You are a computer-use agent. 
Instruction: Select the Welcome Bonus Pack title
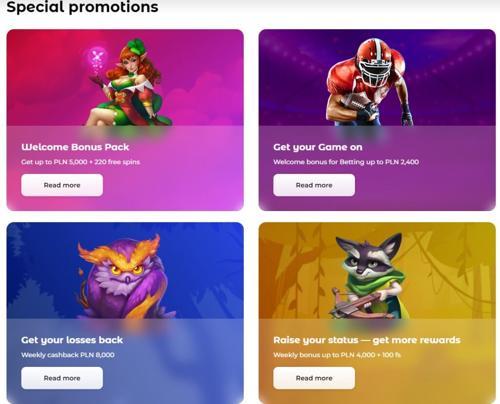coord(75,147)
